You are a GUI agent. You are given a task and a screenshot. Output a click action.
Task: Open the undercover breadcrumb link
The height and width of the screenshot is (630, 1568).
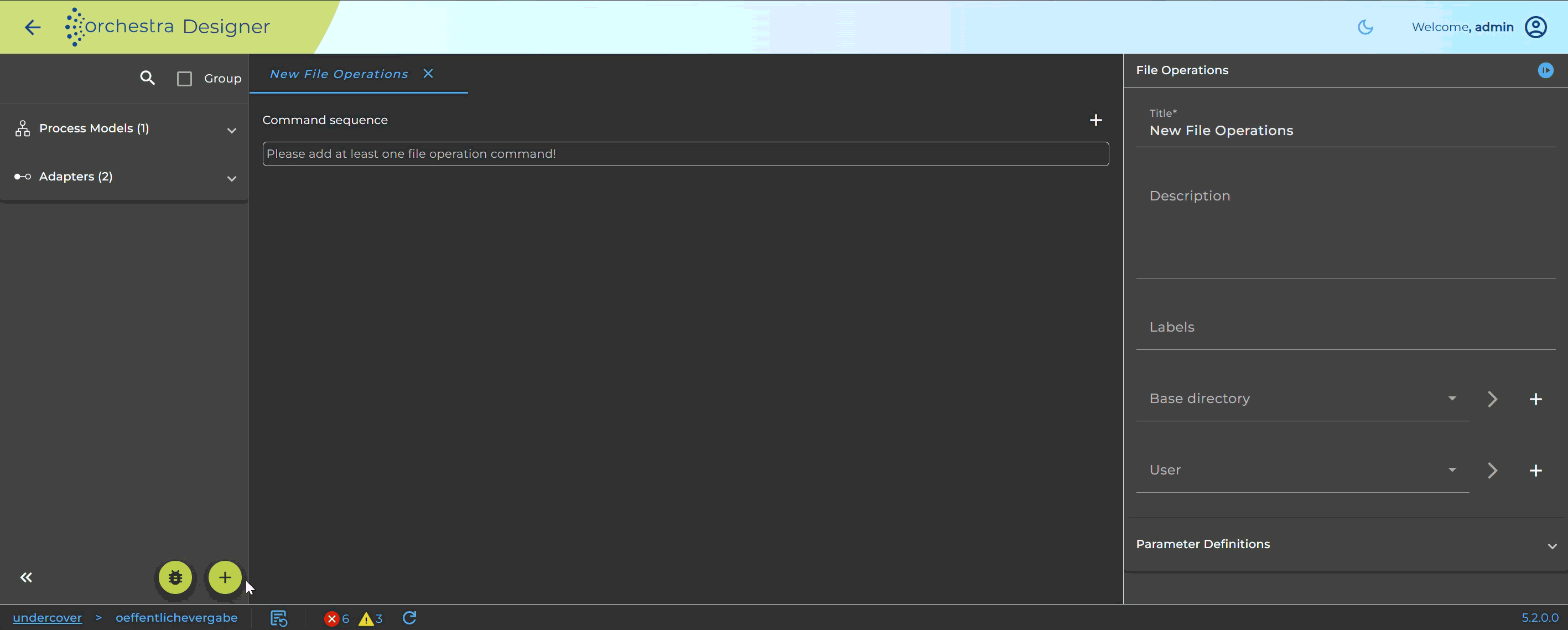[x=48, y=617]
